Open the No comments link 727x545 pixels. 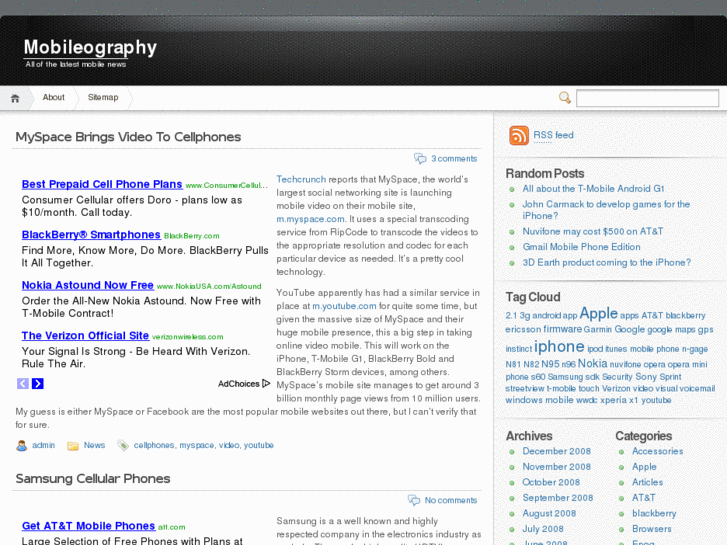pyautogui.click(x=451, y=500)
